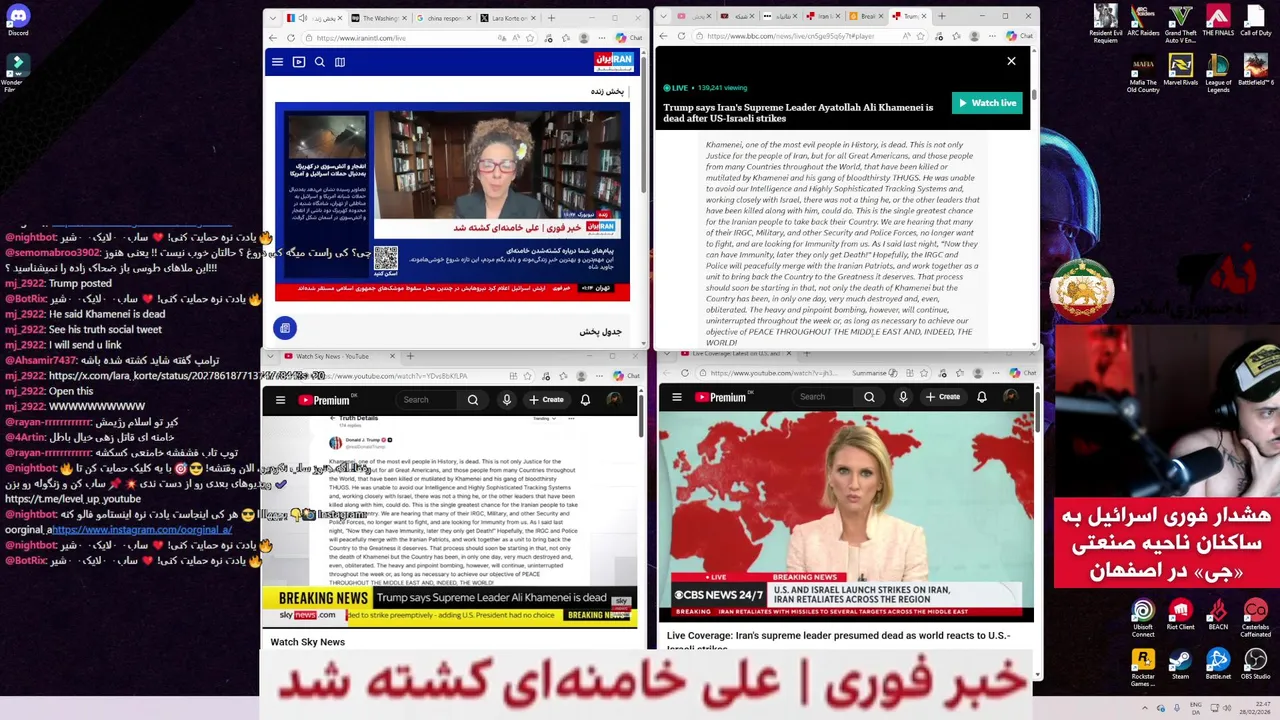This screenshot has height=720, width=1280.
Task: Click the search magnifier in CBS News window
Action: [869, 397]
